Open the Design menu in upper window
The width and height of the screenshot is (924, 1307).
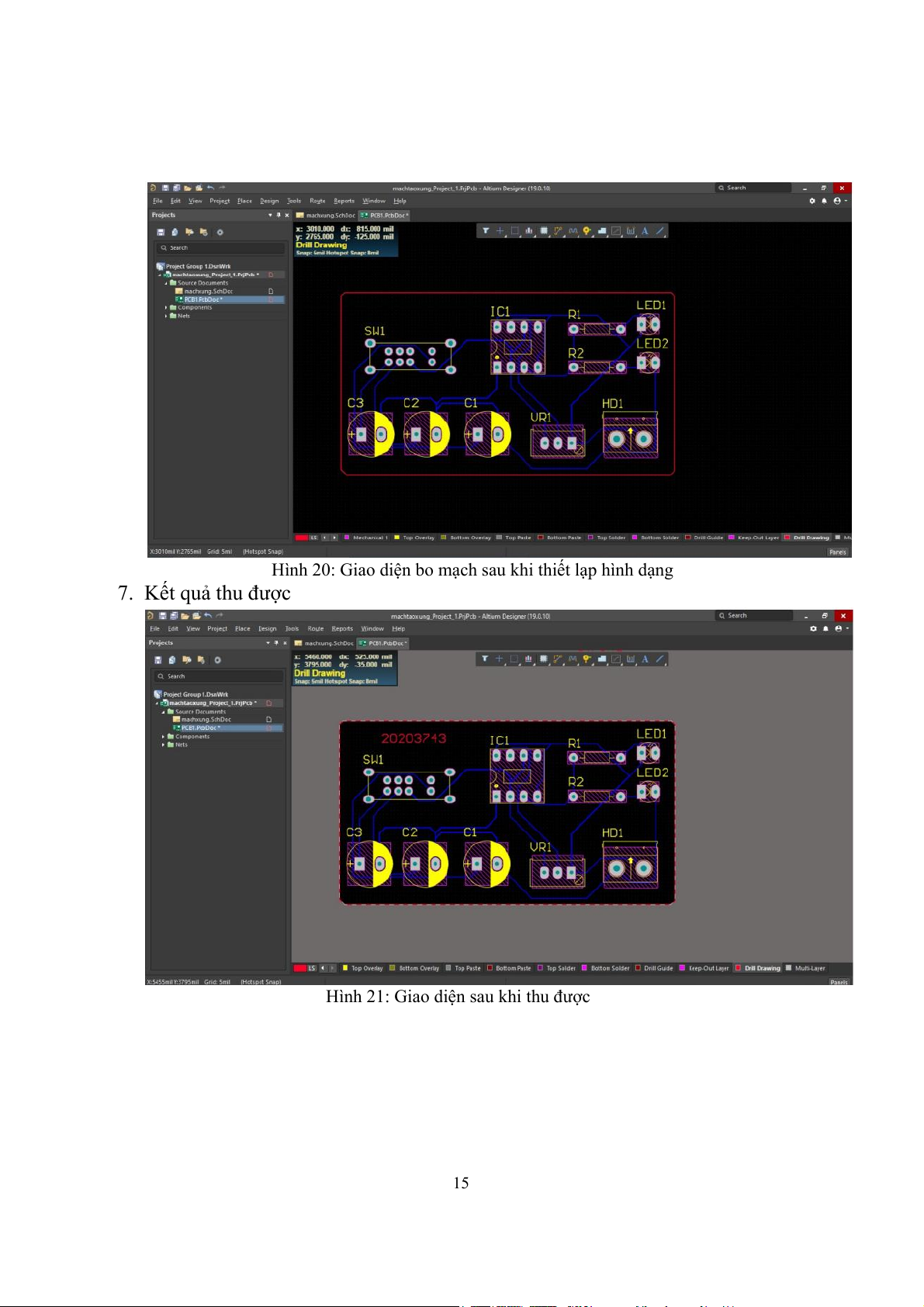(269, 201)
